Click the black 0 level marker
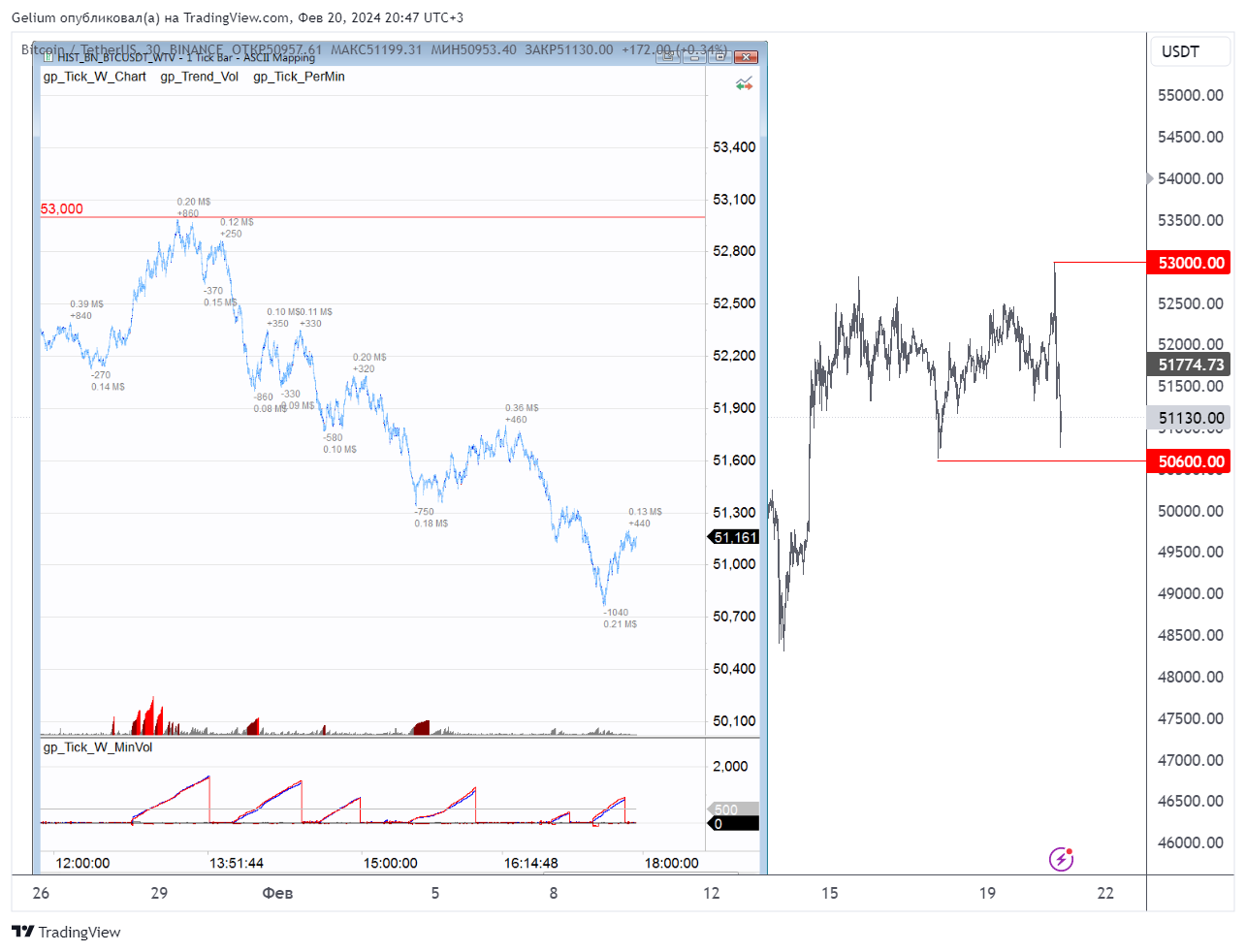 point(733,824)
